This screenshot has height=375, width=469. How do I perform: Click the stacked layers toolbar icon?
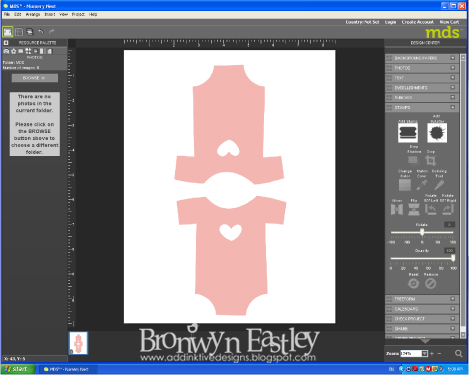(x=30, y=32)
